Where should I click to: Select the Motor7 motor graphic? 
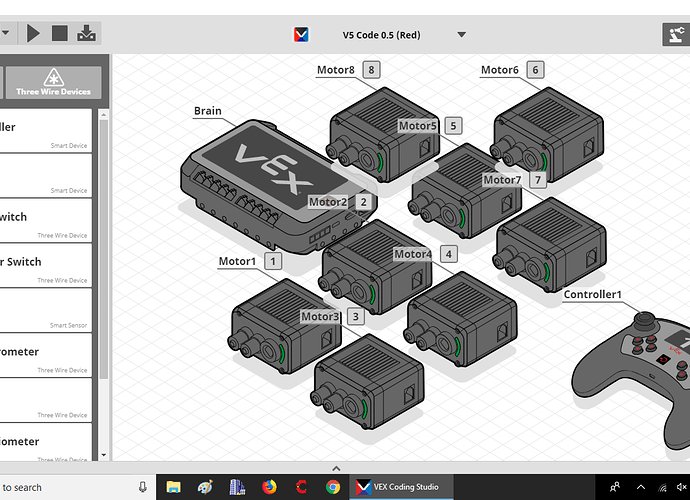(x=551, y=245)
